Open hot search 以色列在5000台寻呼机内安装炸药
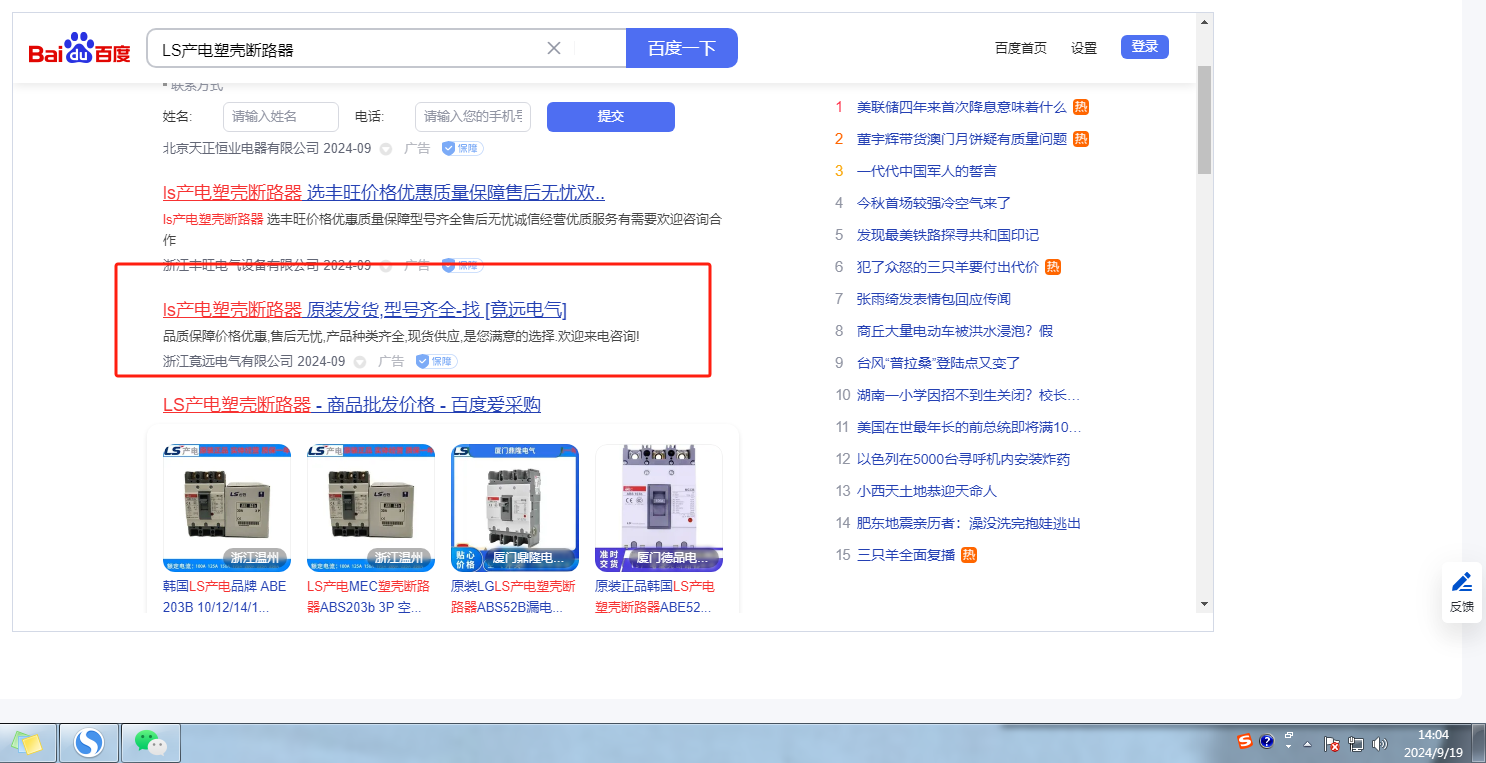The image size is (1486, 763). [x=963, y=459]
